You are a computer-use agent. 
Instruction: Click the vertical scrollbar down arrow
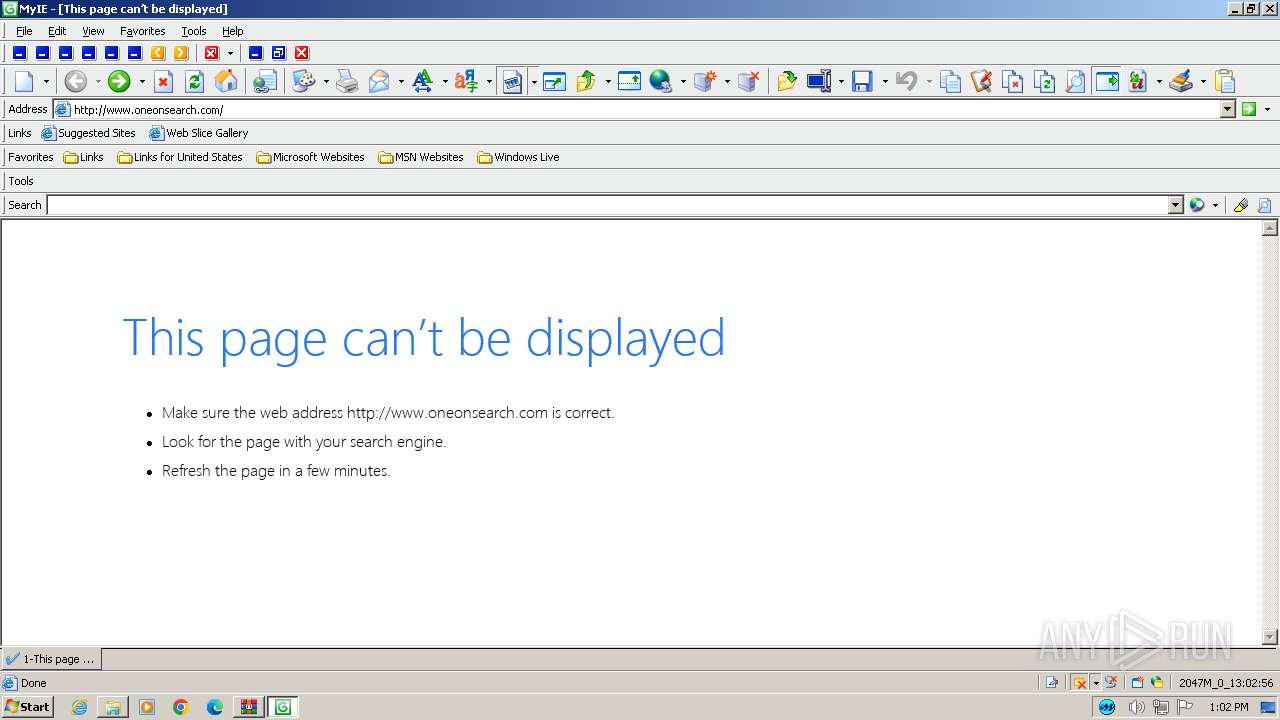(1270, 637)
